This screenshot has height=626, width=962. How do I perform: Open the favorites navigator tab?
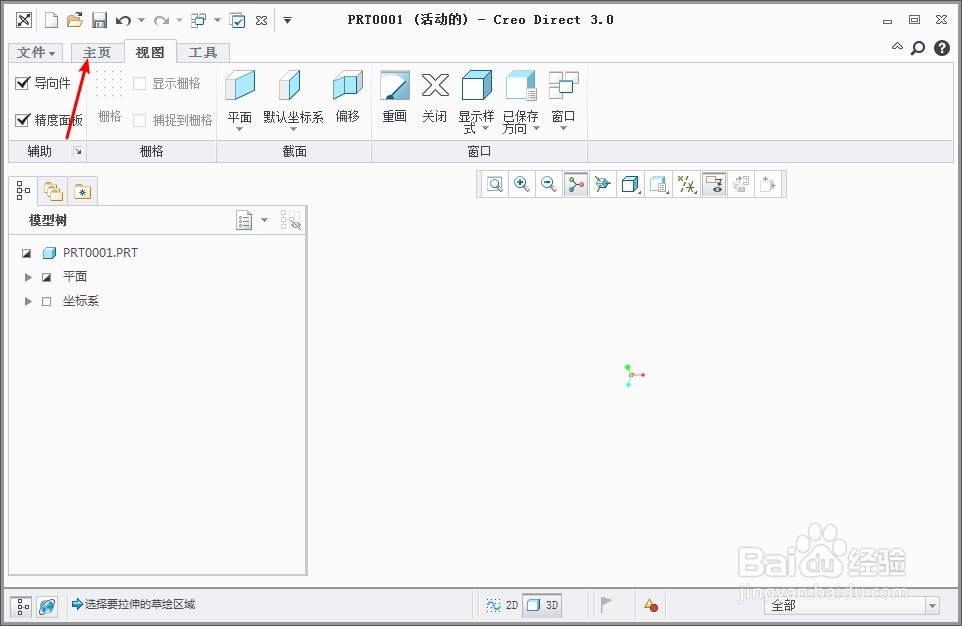[82, 192]
